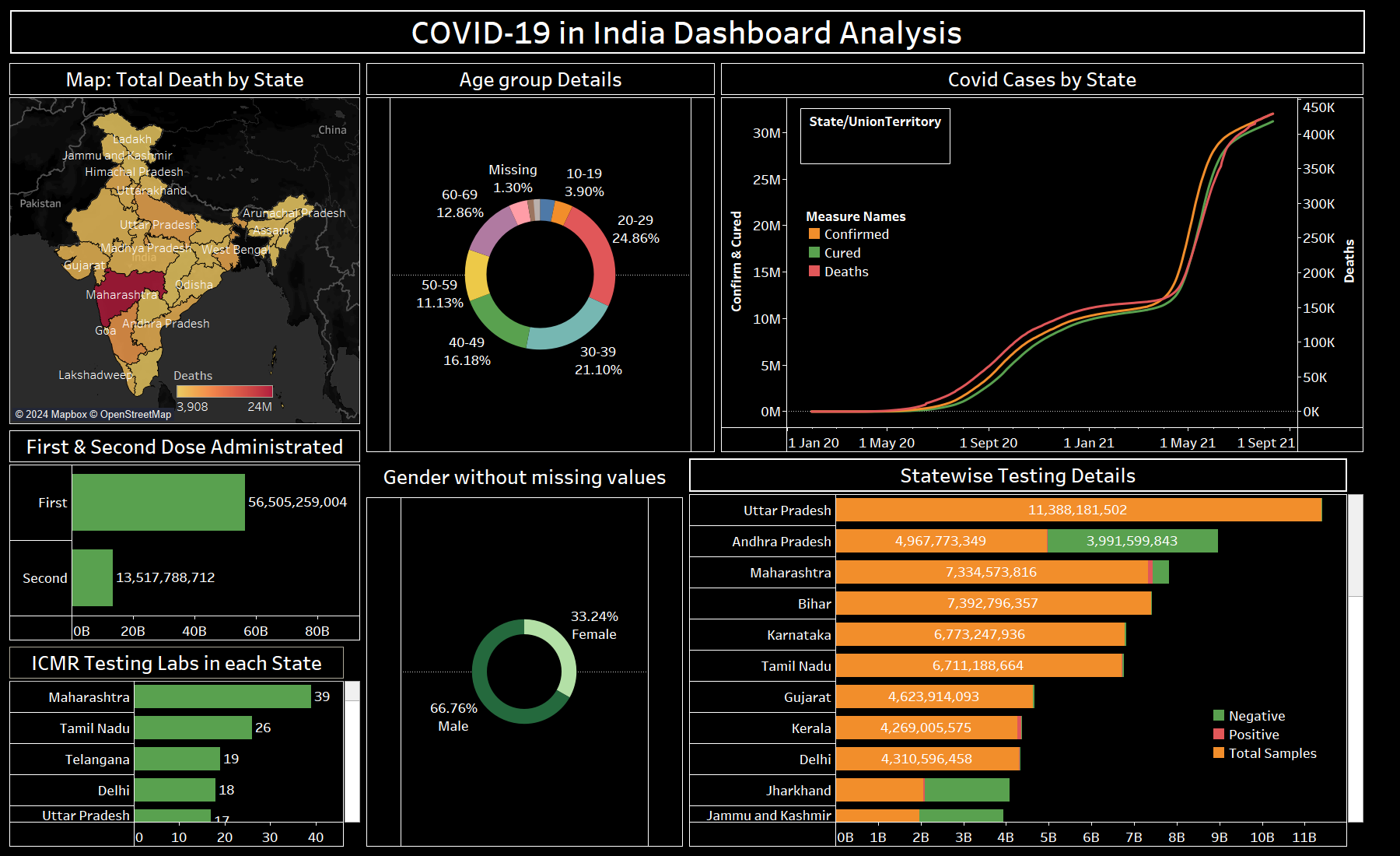Select the Positive legend swatch

[x=1219, y=734]
